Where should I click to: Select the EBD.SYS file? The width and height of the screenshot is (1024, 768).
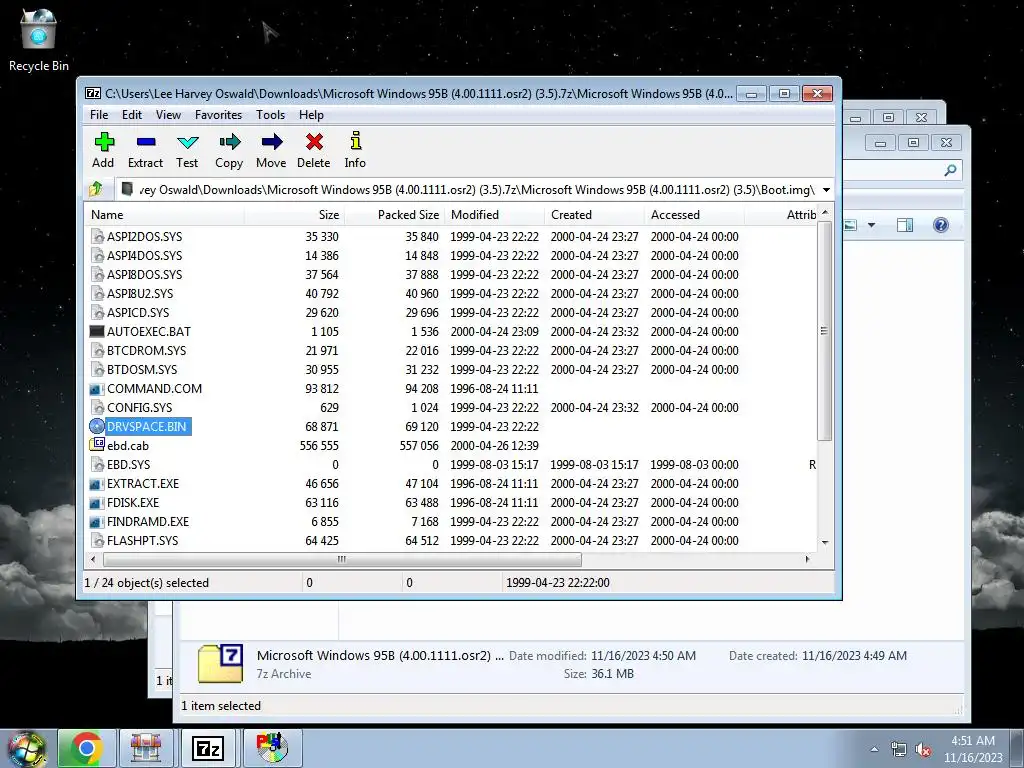click(128, 464)
